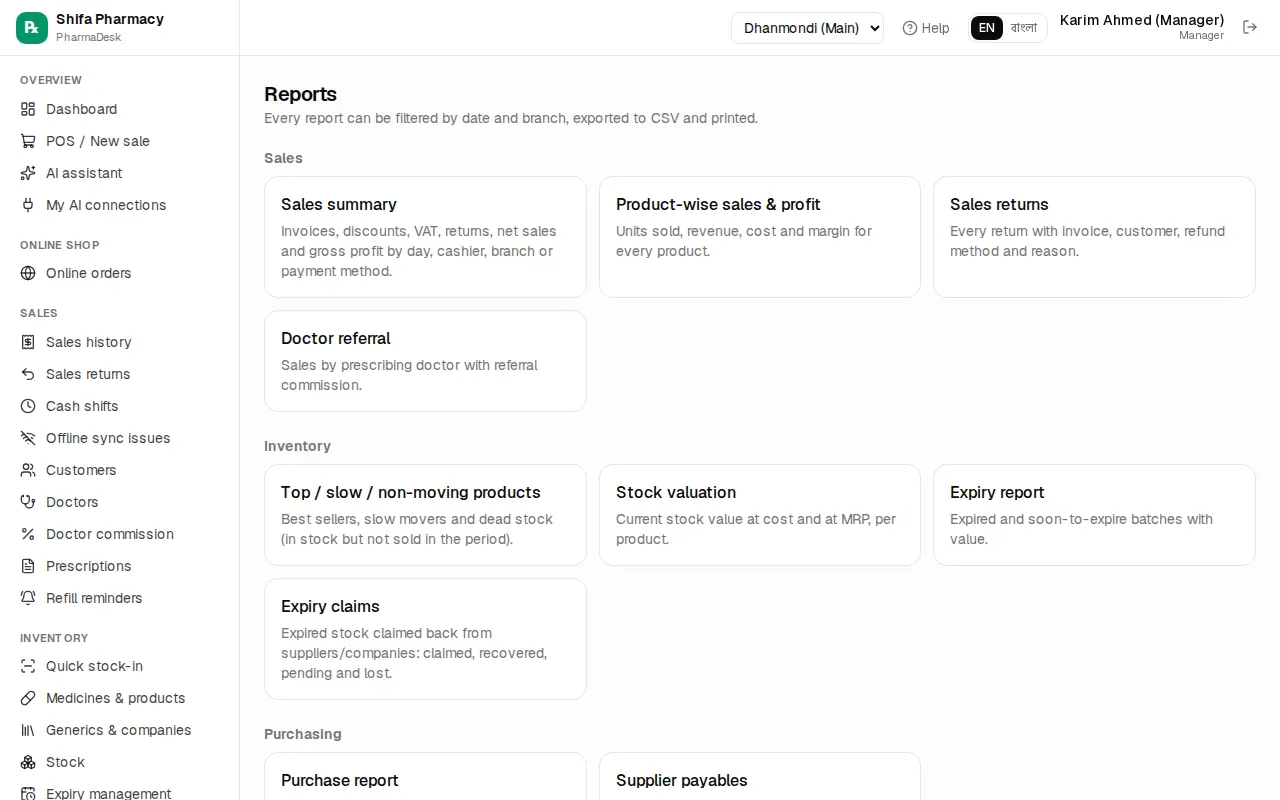Open the Sales returns report card
1280x800 pixels.
pos(1094,237)
